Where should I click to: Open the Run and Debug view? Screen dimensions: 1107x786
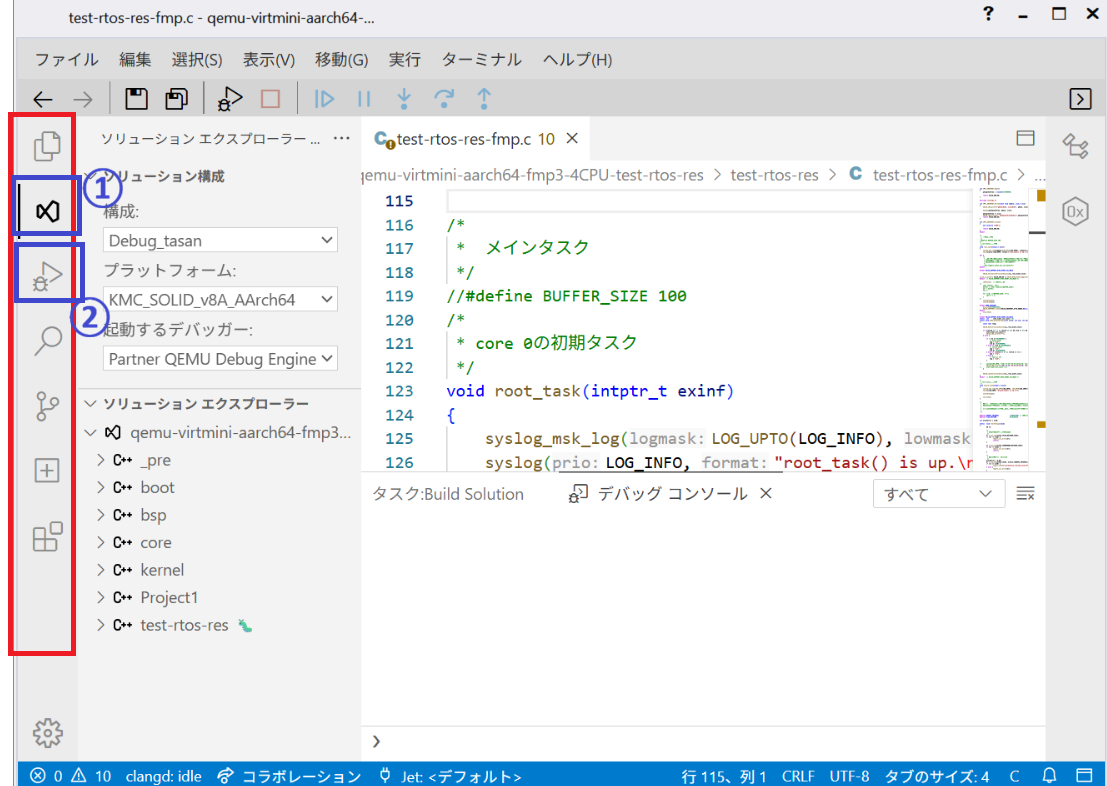tap(47, 275)
